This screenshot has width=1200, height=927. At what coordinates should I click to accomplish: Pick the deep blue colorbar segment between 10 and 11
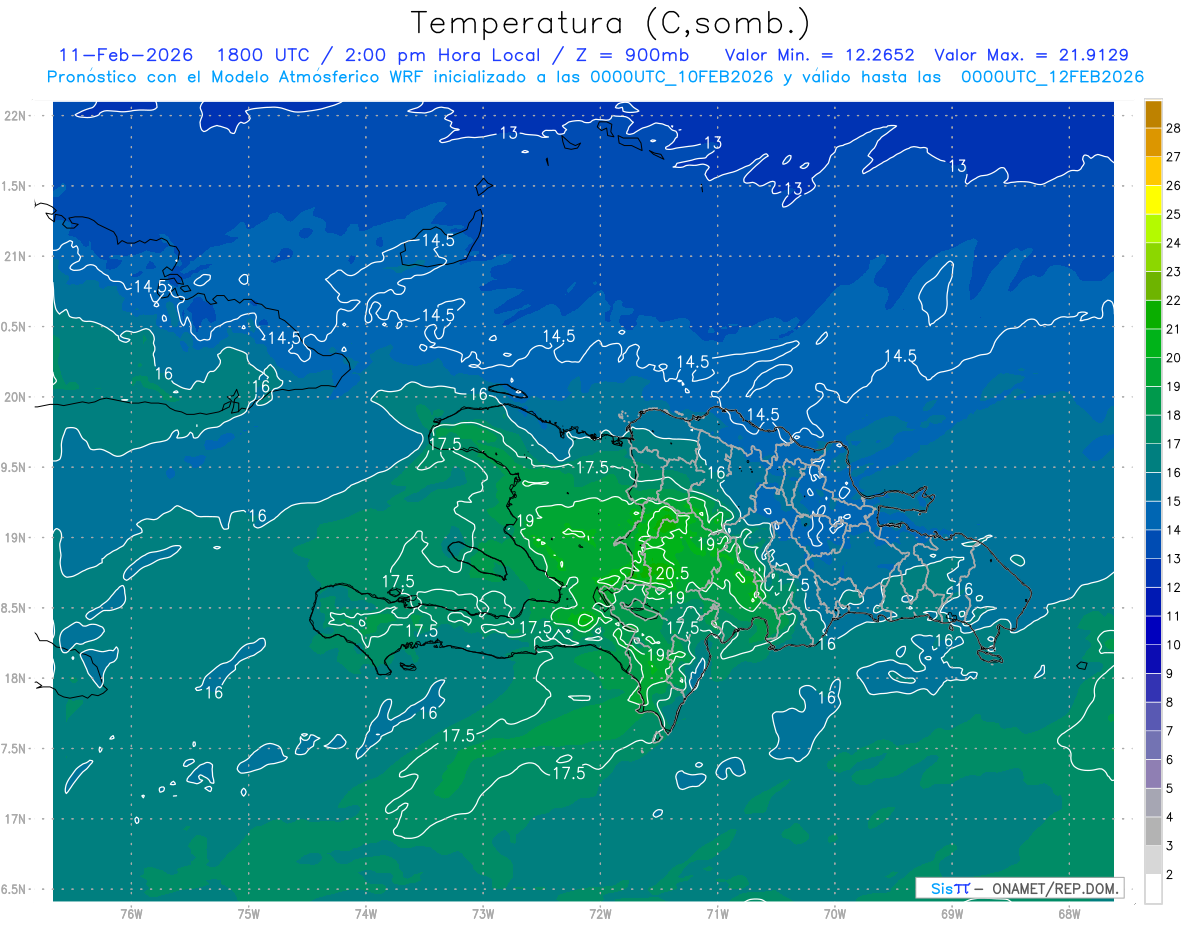(x=1153, y=630)
